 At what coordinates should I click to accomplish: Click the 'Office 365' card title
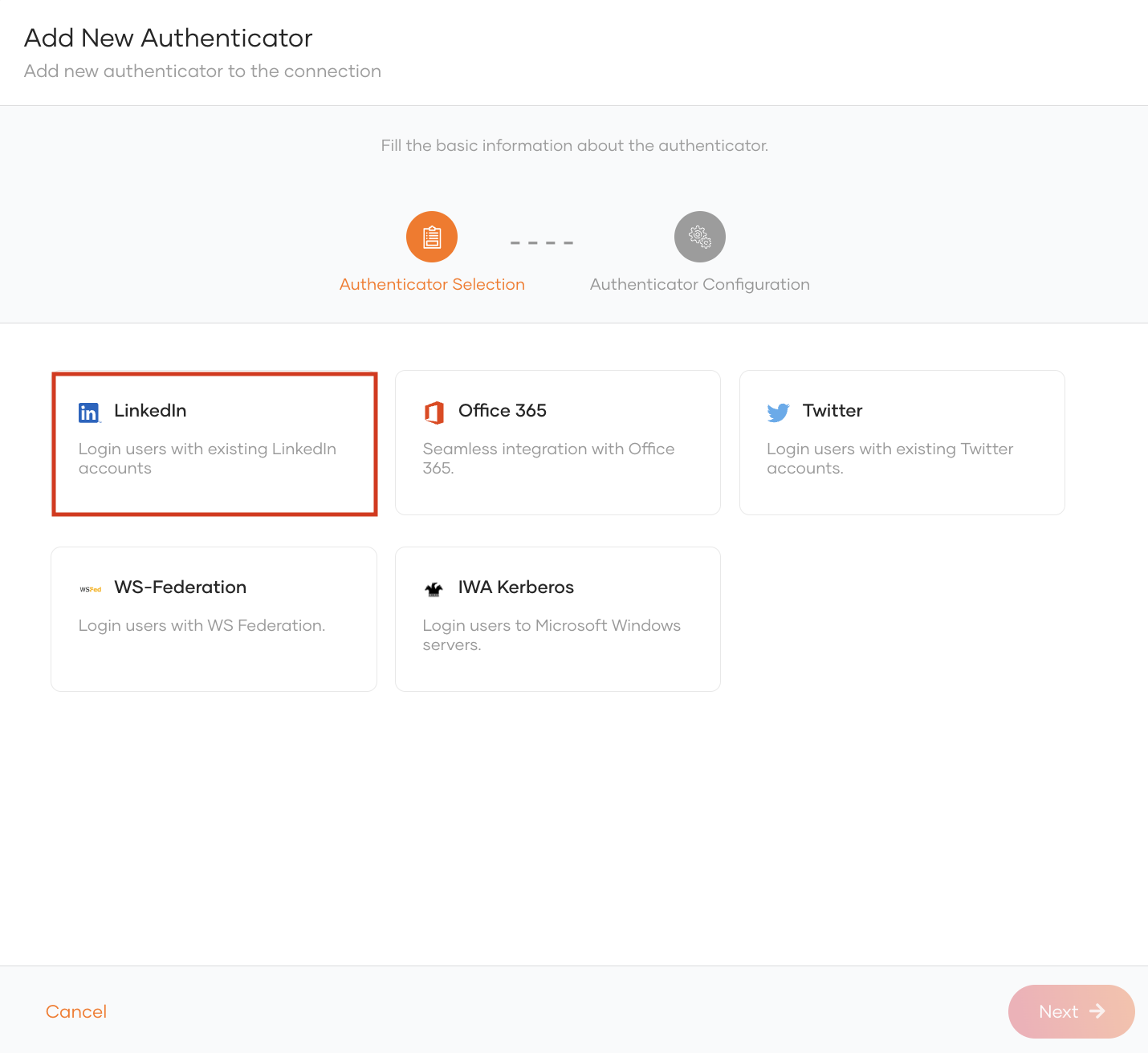pos(503,410)
